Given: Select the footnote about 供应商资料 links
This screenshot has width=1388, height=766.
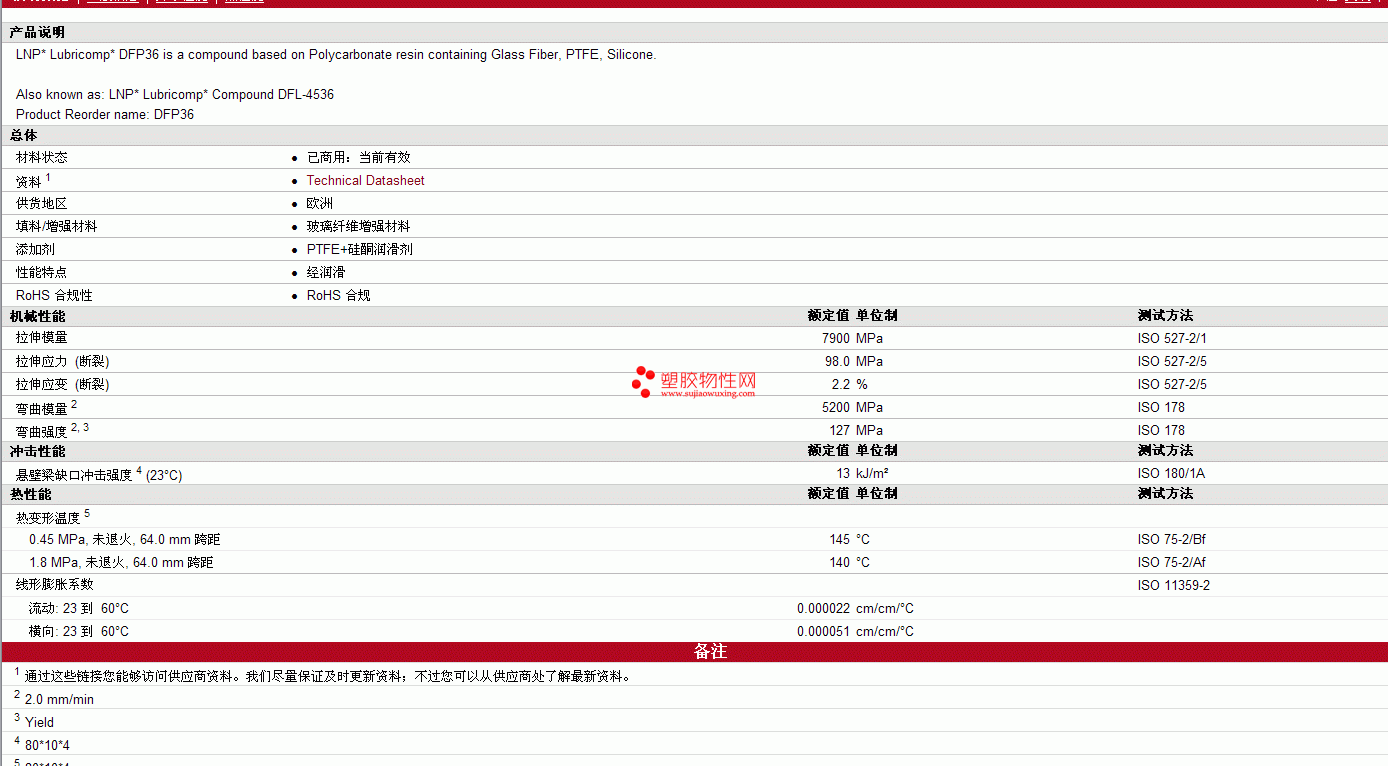Looking at the screenshot, I should tap(328, 677).
